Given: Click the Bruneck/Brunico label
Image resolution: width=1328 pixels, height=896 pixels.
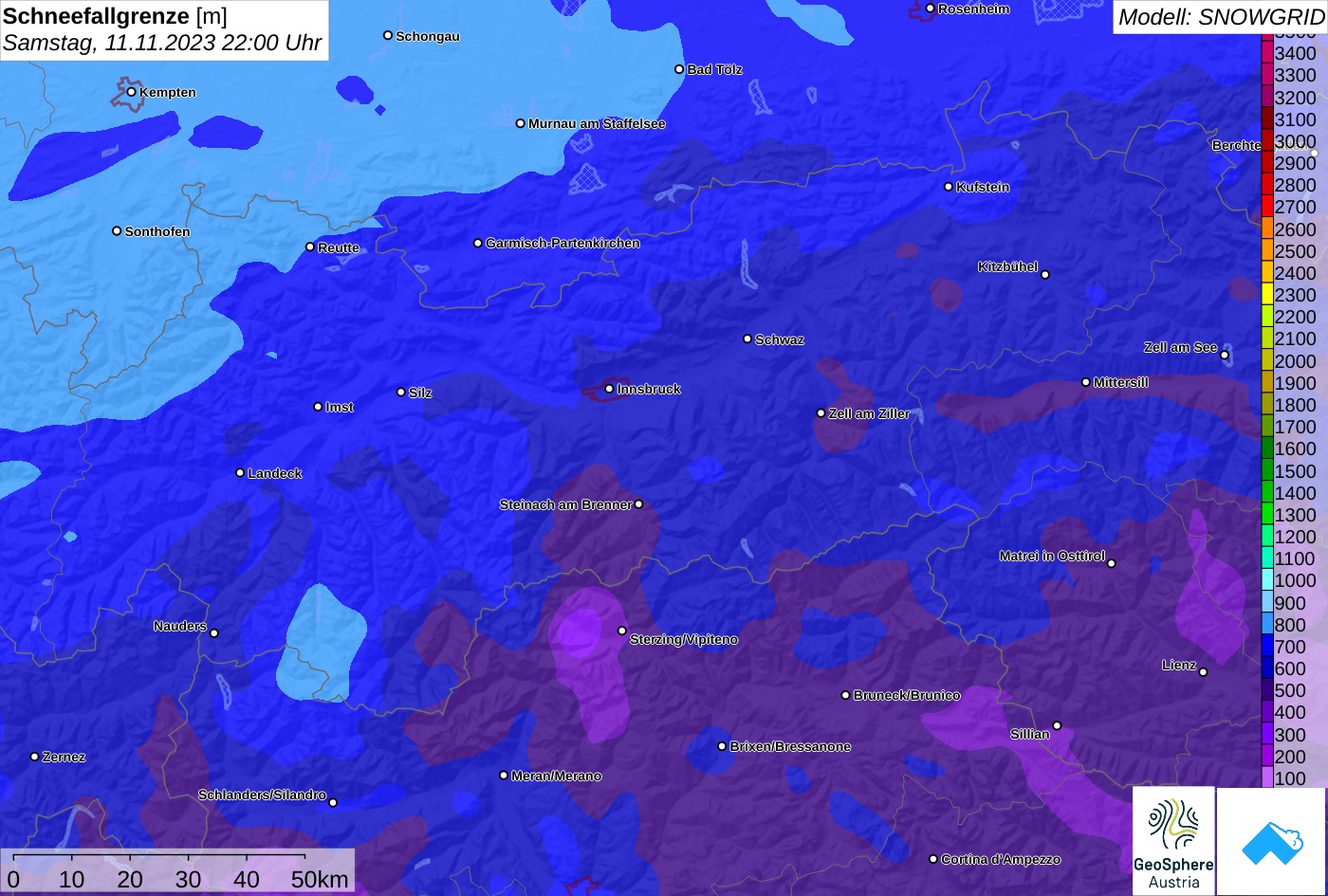Looking at the screenshot, I should [907, 695].
